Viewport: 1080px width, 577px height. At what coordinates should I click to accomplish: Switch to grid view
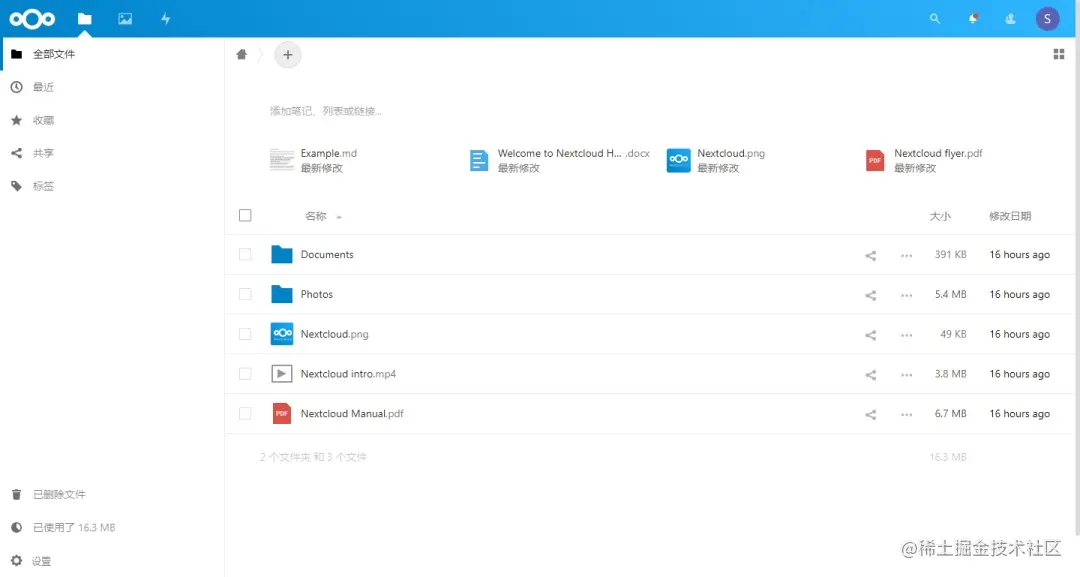click(1059, 54)
